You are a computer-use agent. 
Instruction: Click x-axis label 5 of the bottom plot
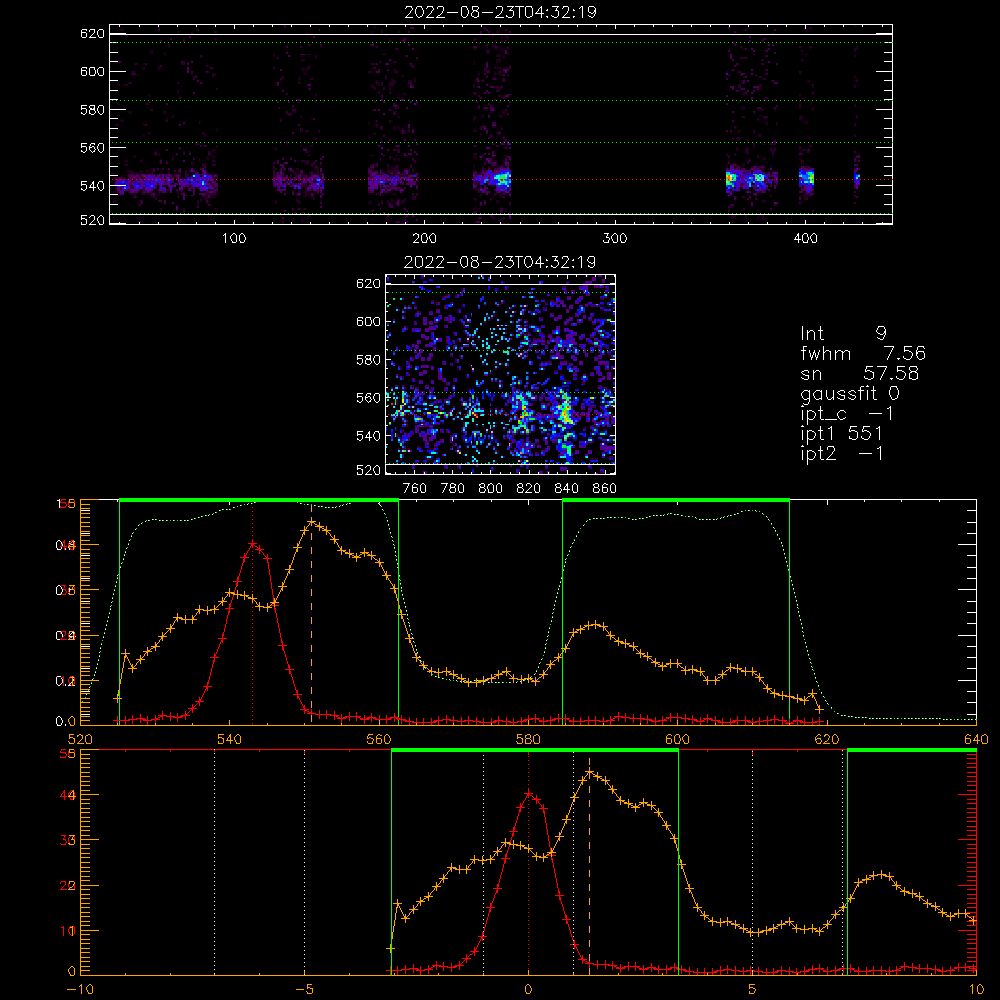(753, 990)
